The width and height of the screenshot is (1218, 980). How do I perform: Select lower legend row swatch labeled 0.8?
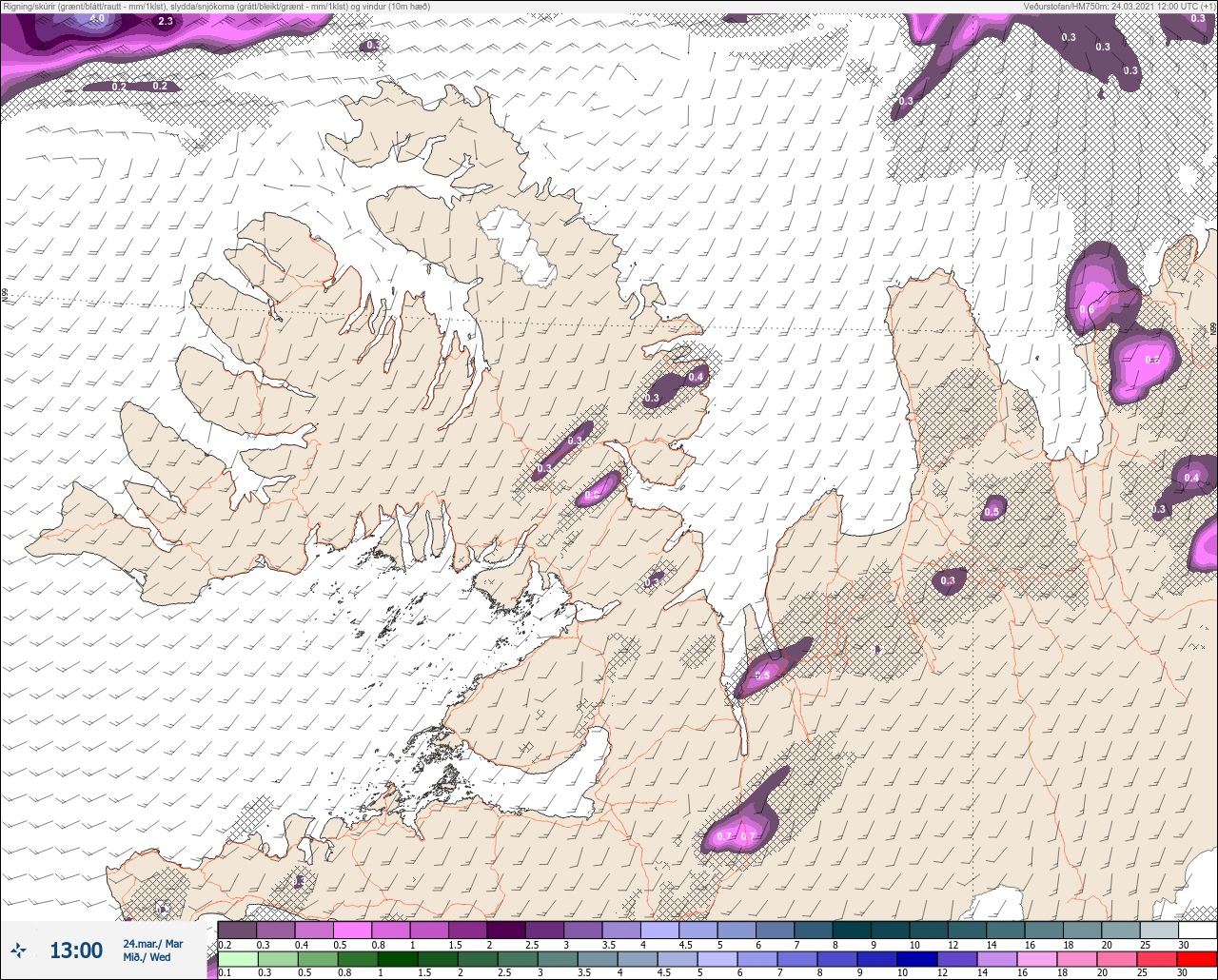click(356, 959)
